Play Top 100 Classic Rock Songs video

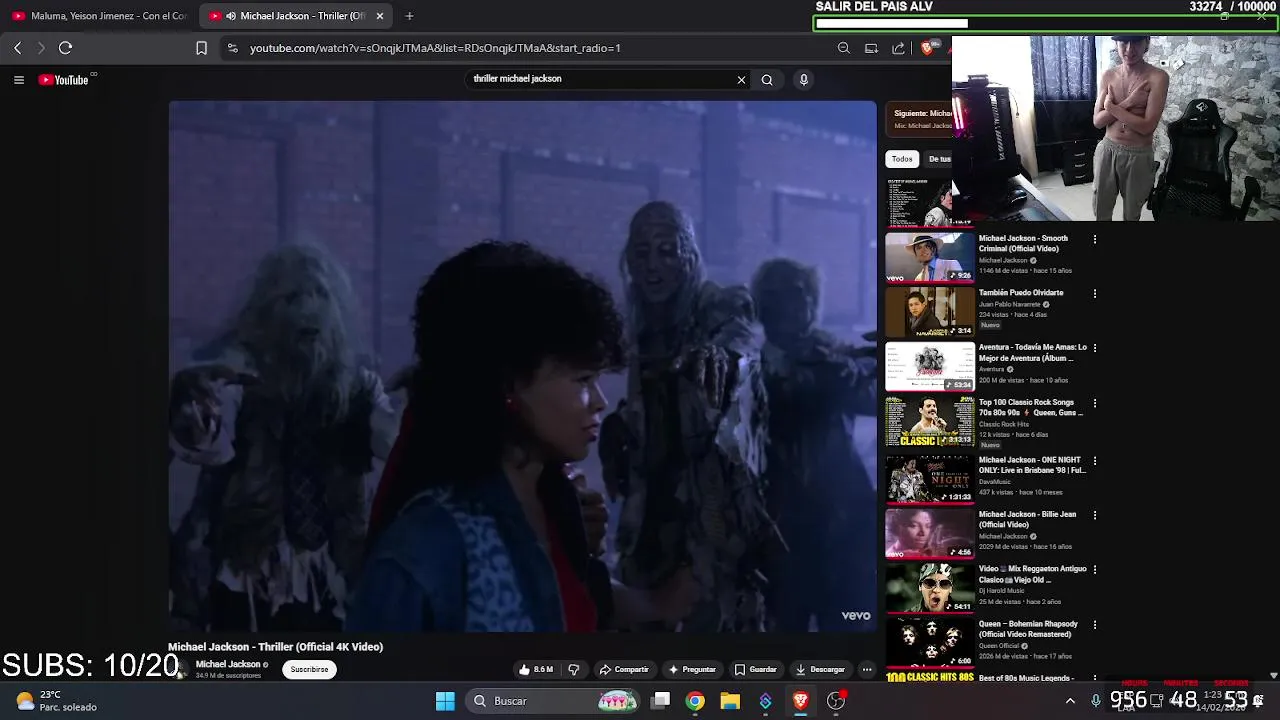929,421
